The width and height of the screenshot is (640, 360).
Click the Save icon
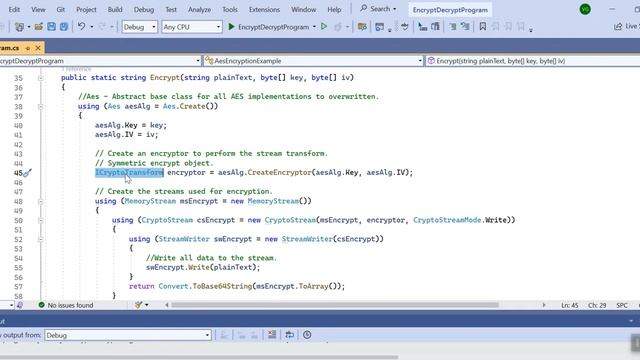point(51,27)
